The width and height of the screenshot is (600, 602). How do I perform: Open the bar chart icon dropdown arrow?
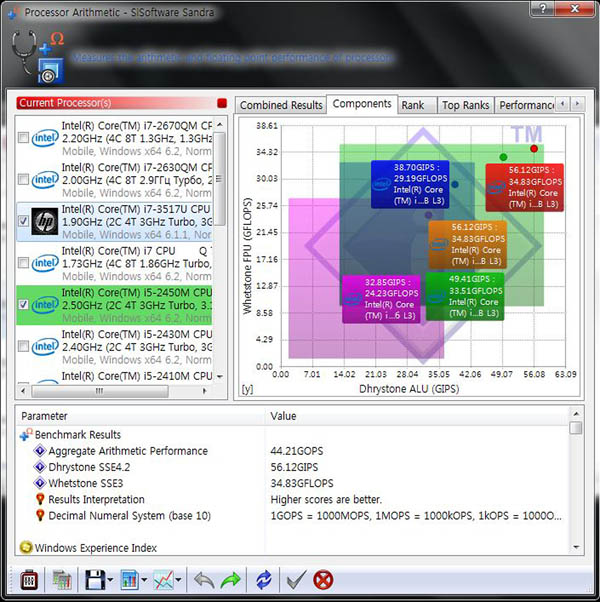click(144, 580)
